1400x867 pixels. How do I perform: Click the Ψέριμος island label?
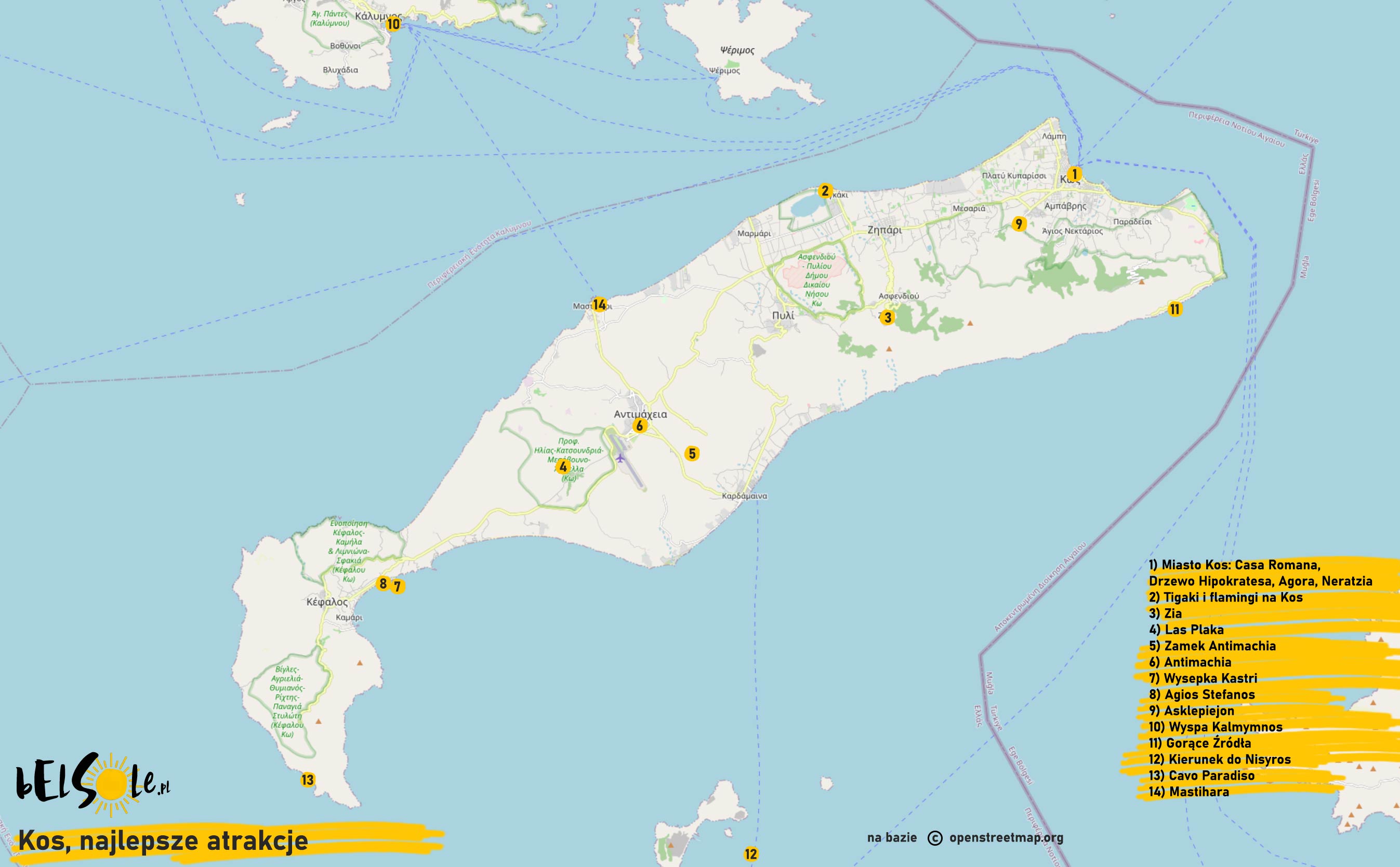pos(737,50)
